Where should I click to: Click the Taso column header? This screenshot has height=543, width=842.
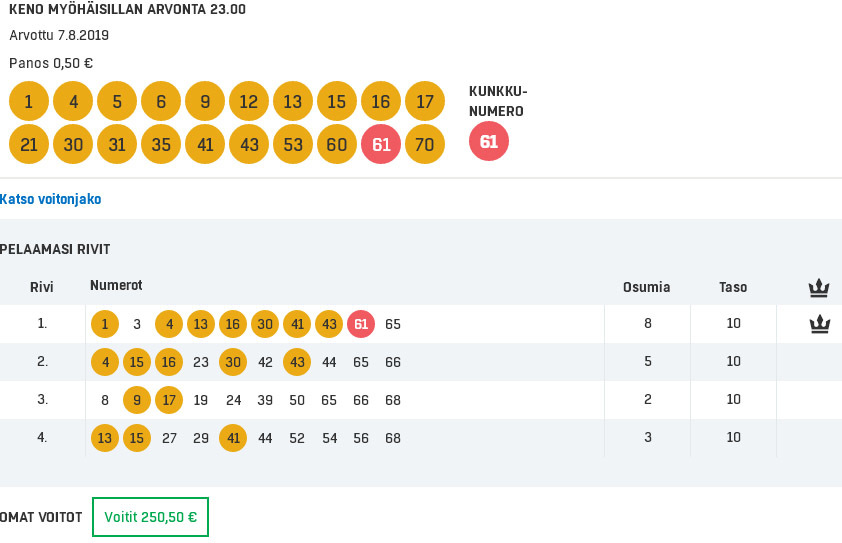[733, 287]
